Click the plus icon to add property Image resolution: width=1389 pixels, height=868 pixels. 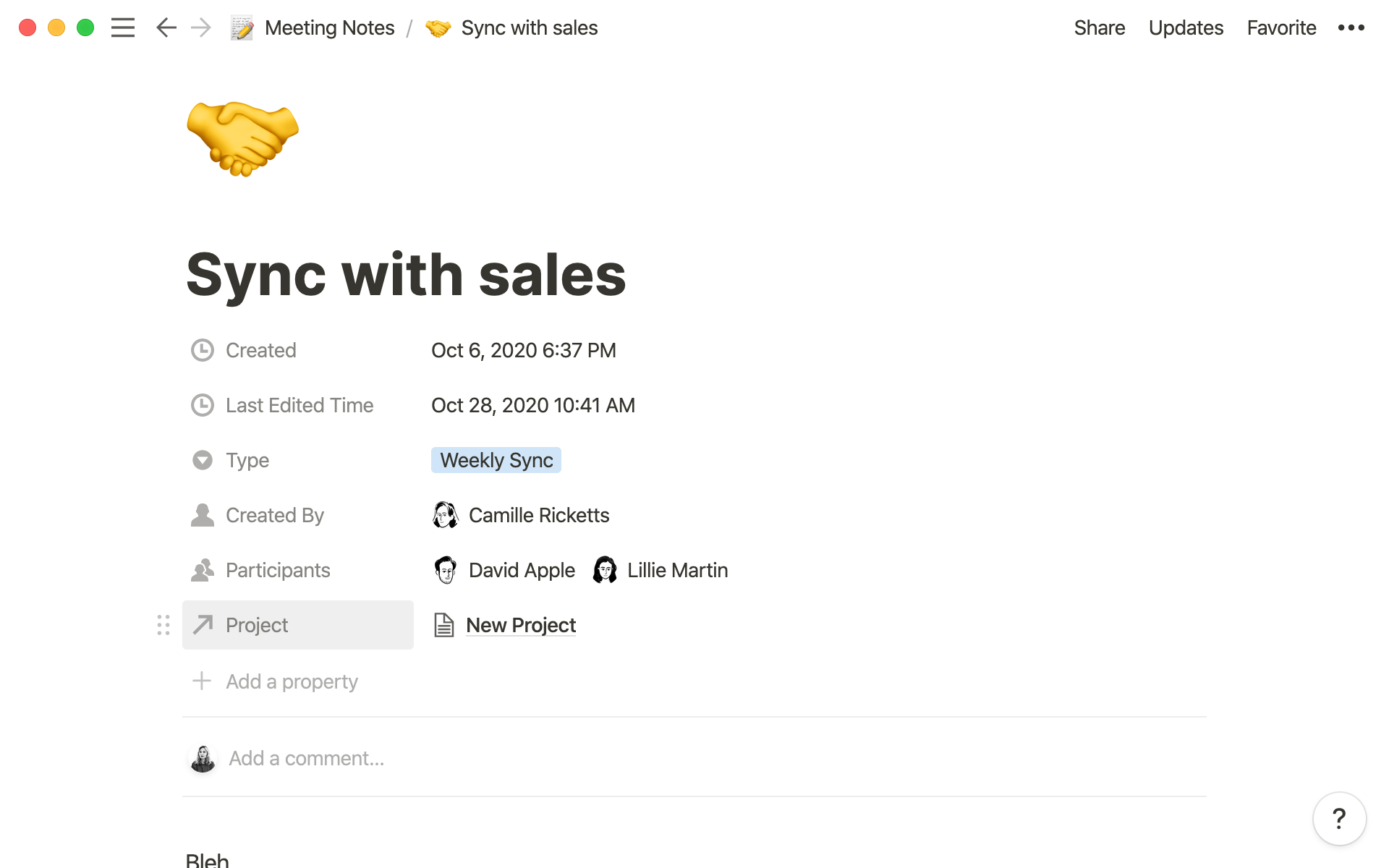pyautogui.click(x=202, y=681)
